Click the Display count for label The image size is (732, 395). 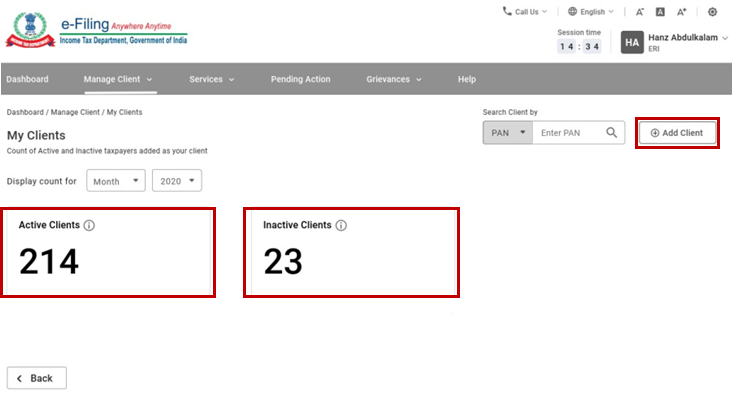tap(42, 181)
